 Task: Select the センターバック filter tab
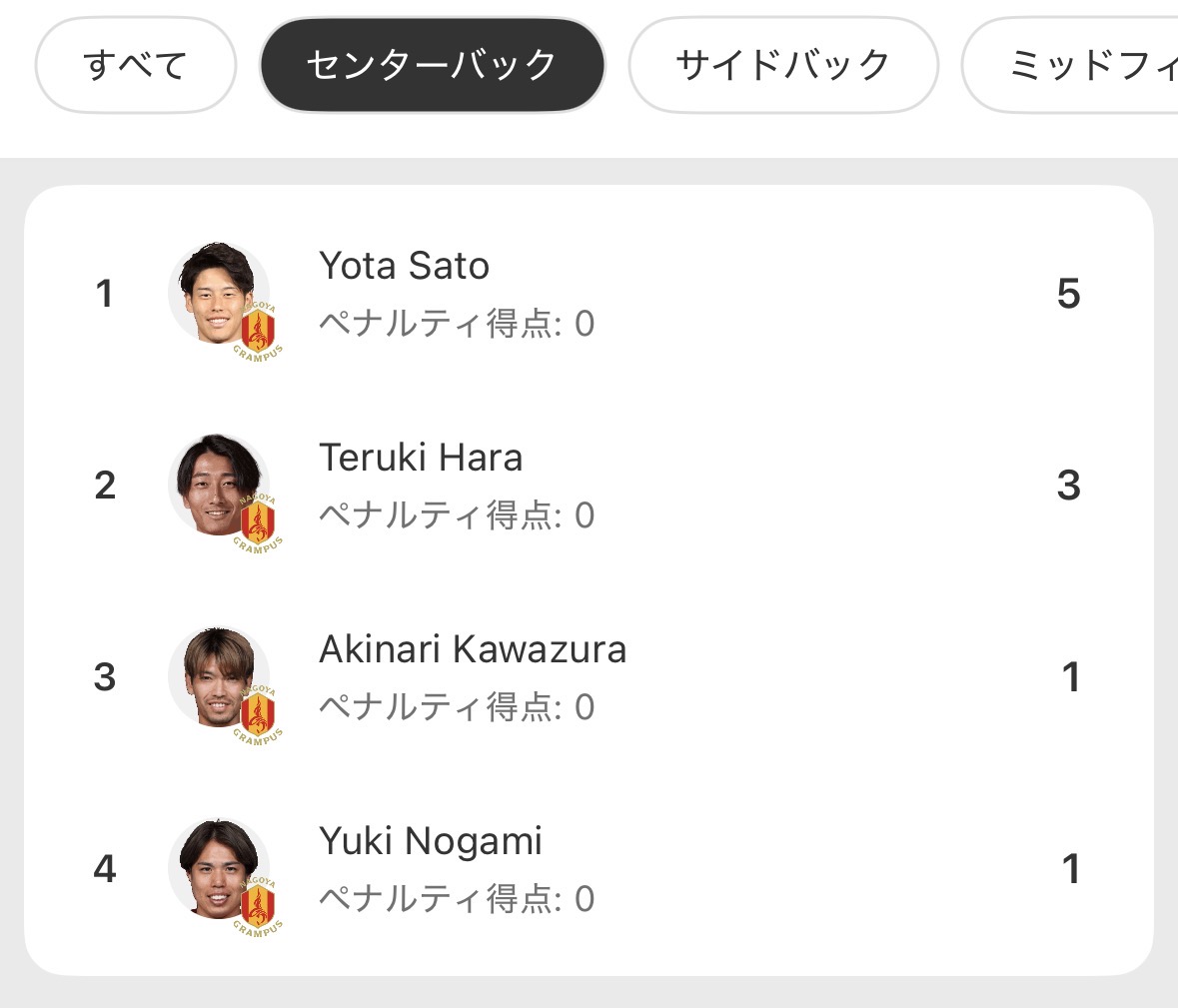tap(432, 65)
